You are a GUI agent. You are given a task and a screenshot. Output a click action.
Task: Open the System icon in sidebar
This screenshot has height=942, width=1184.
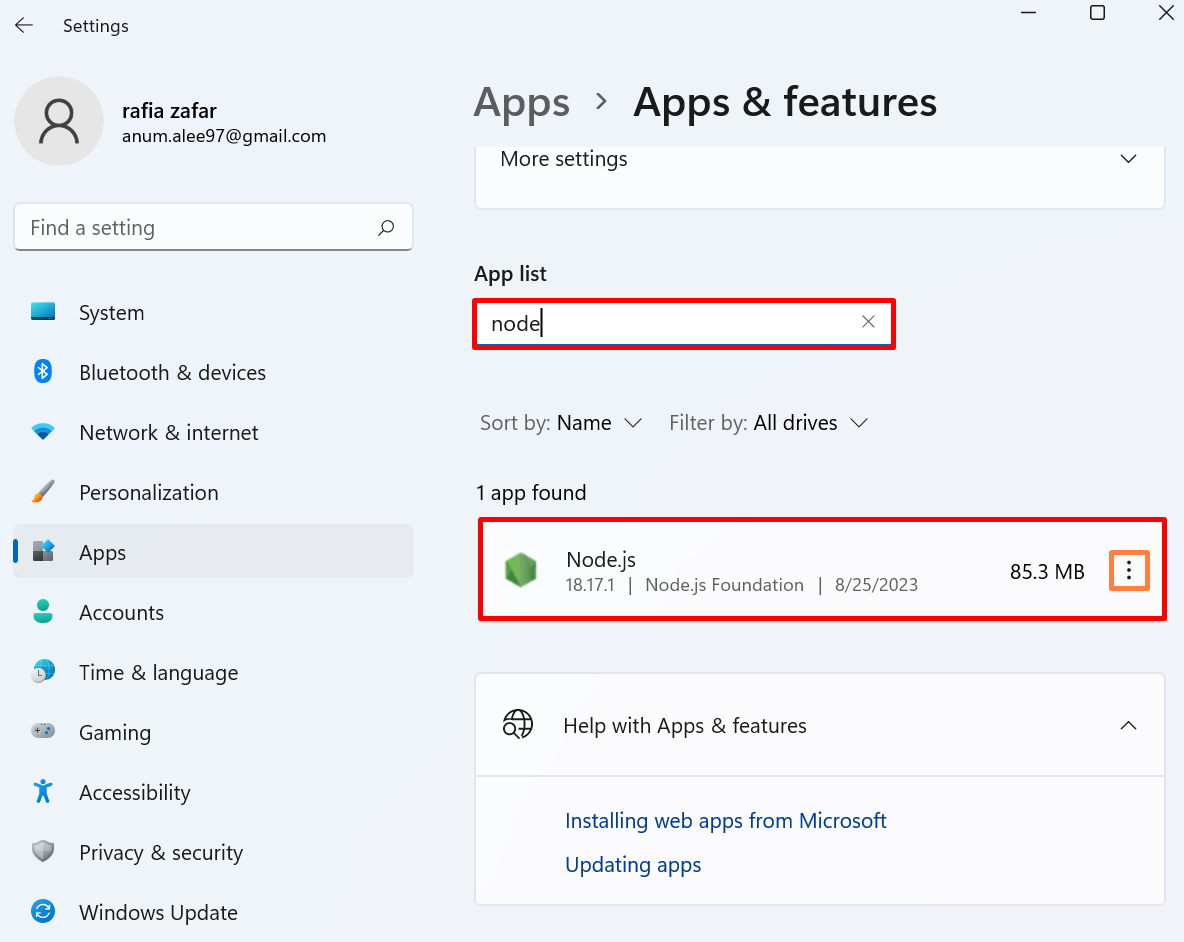(x=43, y=312)
